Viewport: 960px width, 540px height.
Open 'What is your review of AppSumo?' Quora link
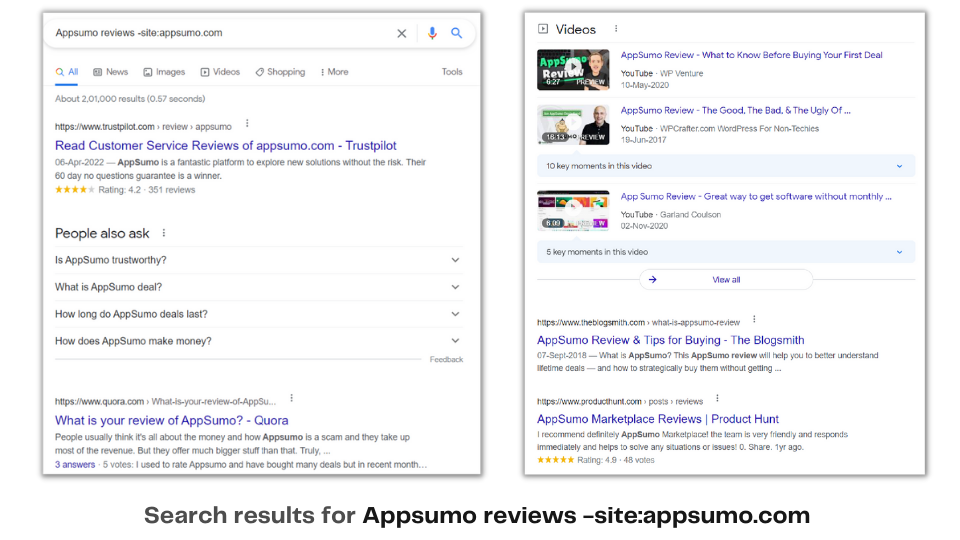click(171, 421)
